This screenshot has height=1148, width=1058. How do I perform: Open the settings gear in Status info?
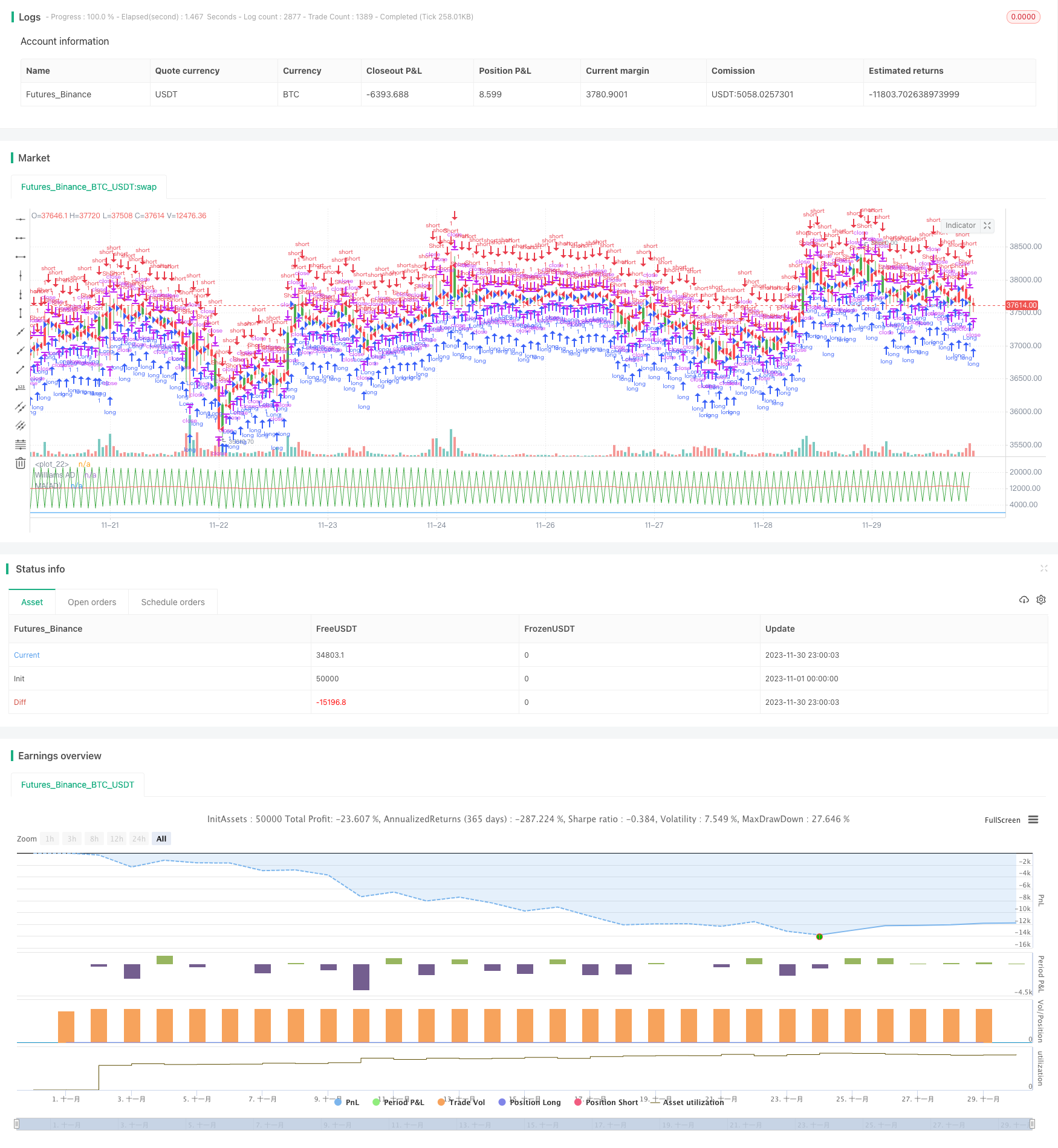[1041, 600]
